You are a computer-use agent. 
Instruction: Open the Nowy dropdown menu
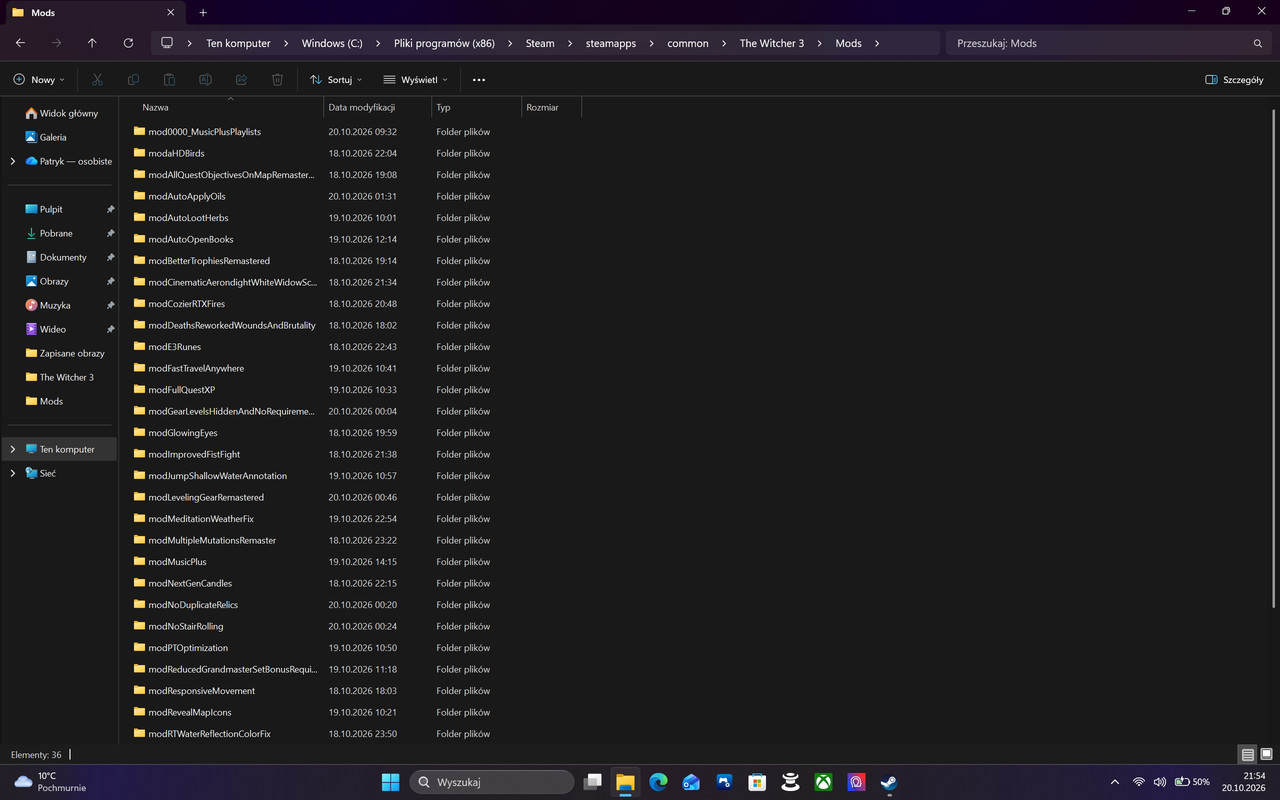coord(39,80)
